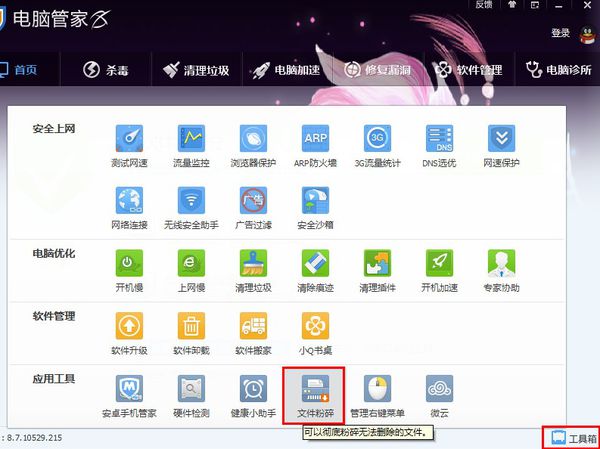Switch to the 清理垃圾 tab
The image size is (600, 449).
click(x=196, y=70)
